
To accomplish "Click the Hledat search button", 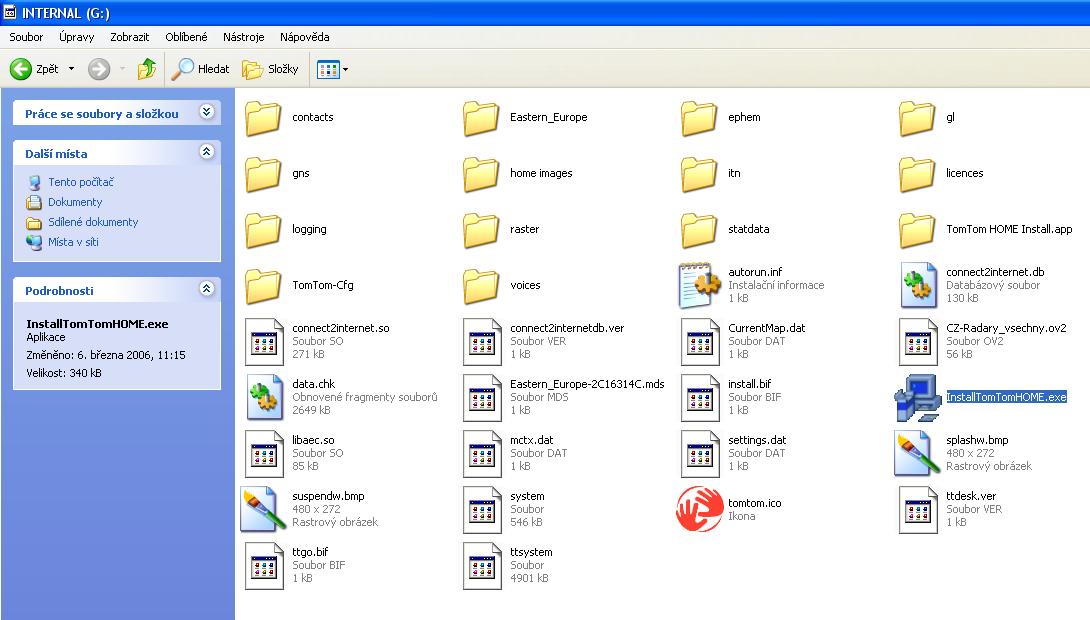I will point(201,69).
